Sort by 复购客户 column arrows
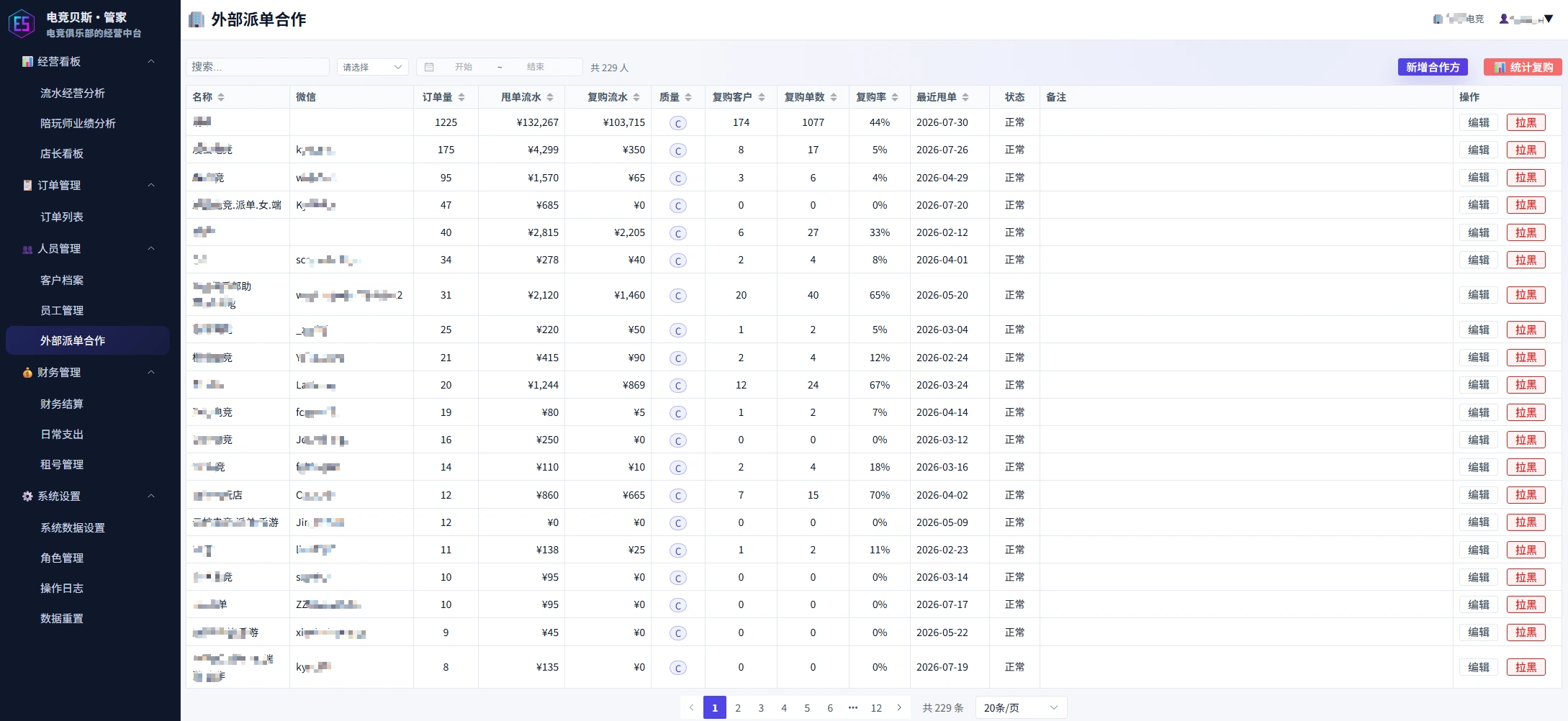The width and height of the screenshot is (1568, 721). coord(762,97)
